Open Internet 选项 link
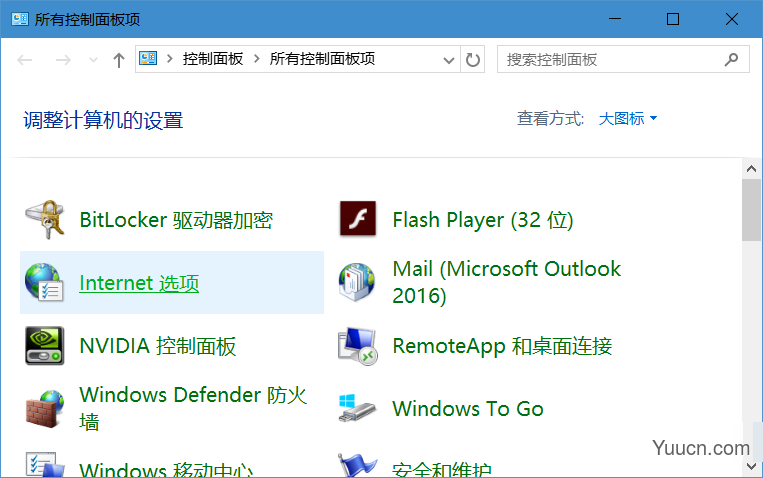 [139, 283]
